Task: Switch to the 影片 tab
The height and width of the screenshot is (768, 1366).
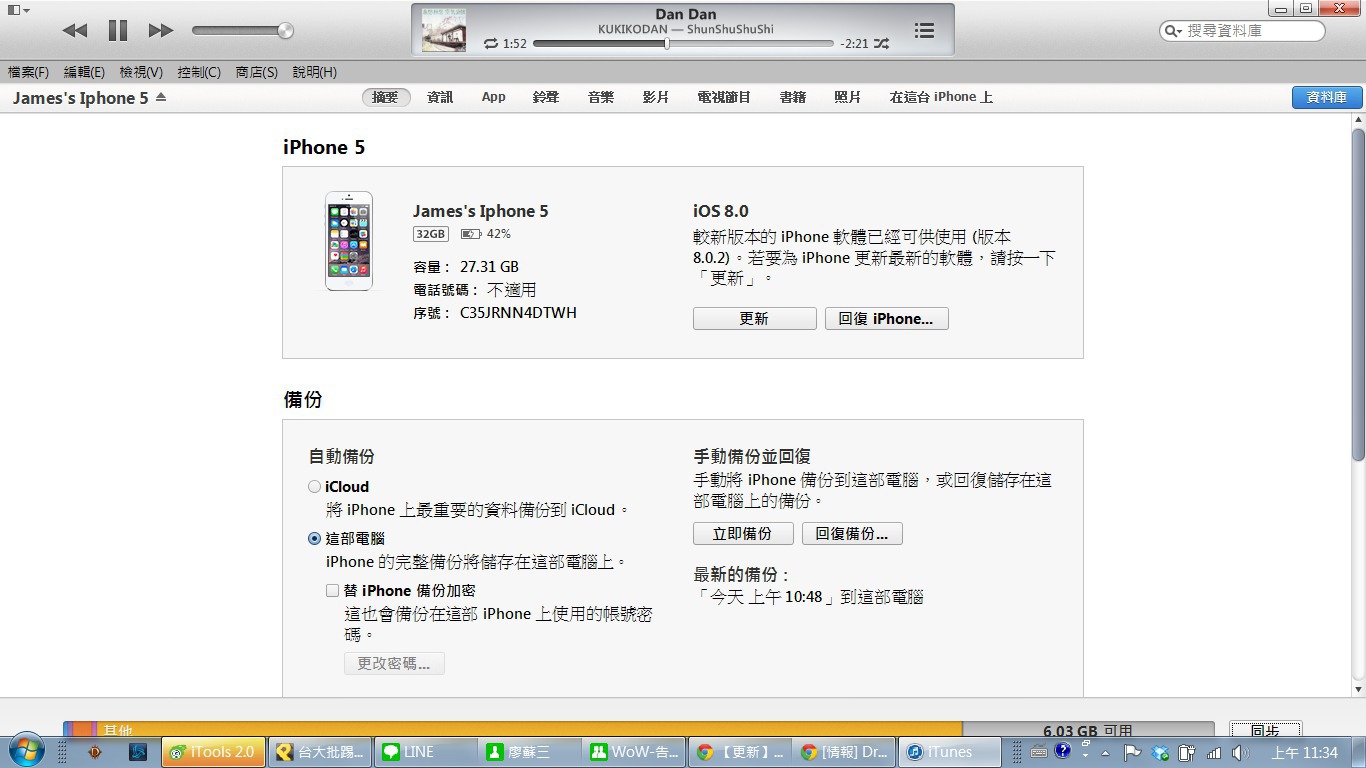Action: click(x=656, y=97)
